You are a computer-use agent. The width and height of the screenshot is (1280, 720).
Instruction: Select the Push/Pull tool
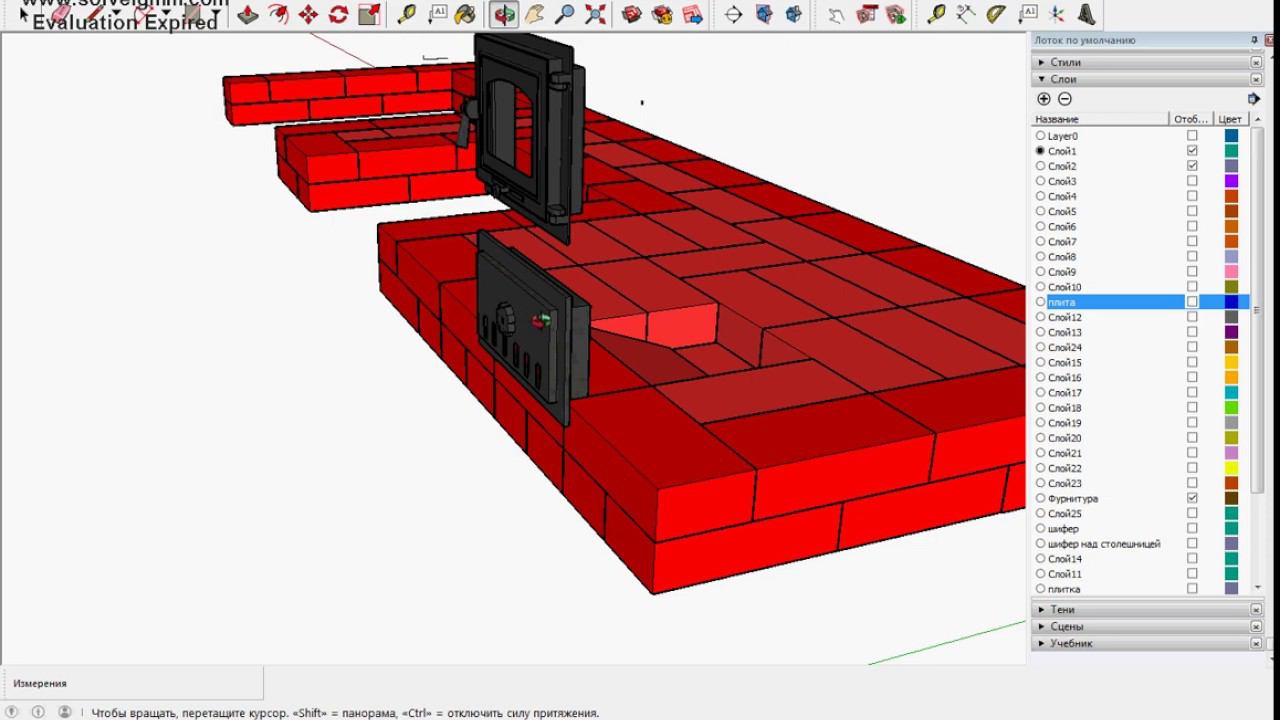[x=248, y=14]
